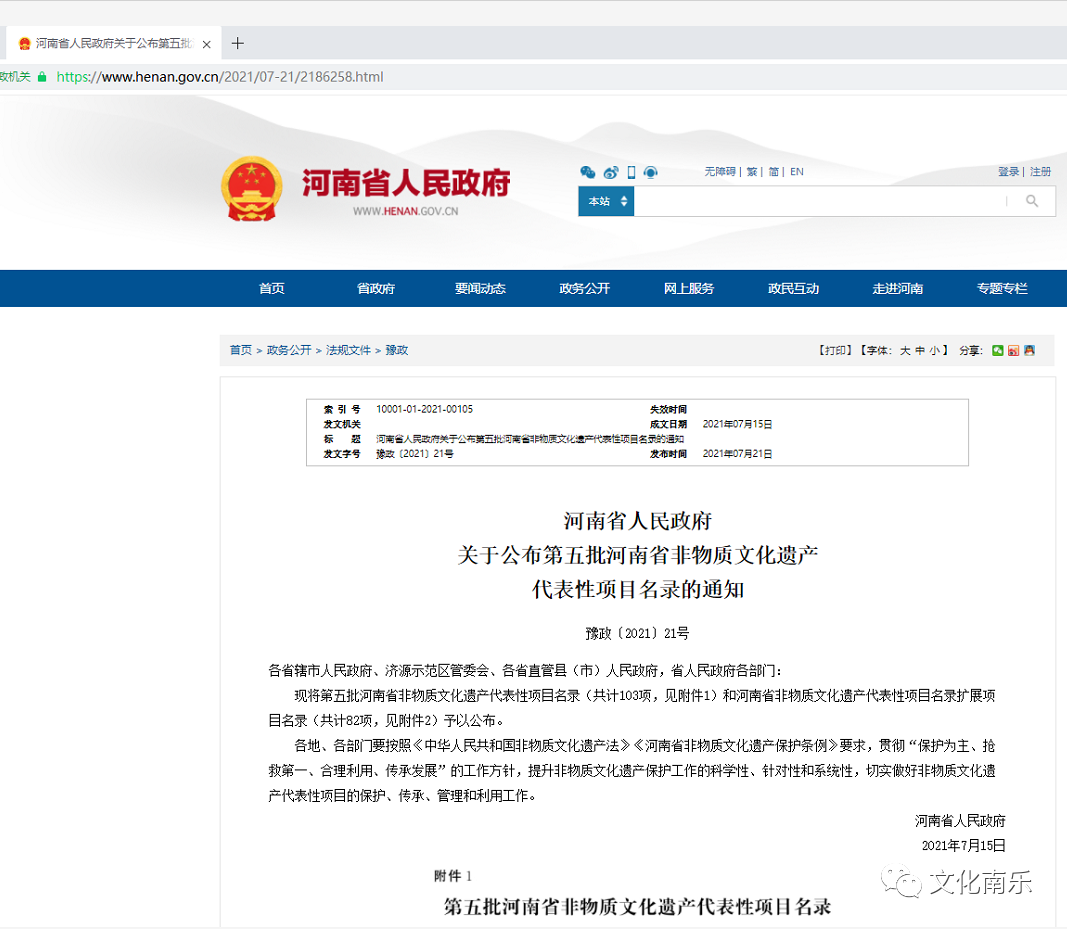This screenshot has width=1067, height=929.
Task: Click the search magnifier icon
Action: point(1032,201)
